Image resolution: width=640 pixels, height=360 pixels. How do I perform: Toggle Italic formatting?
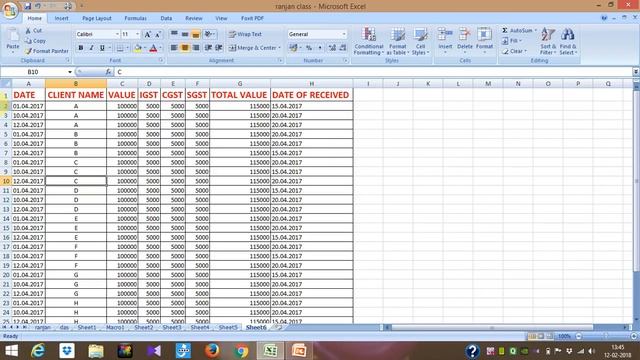click(x=91, y=48)
